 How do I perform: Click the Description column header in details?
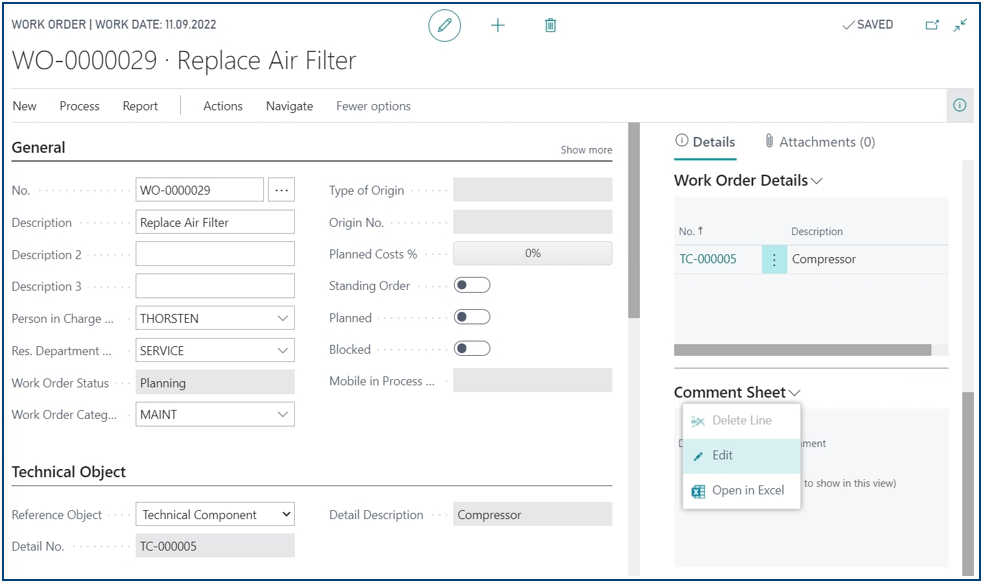(x=816, y=232)
